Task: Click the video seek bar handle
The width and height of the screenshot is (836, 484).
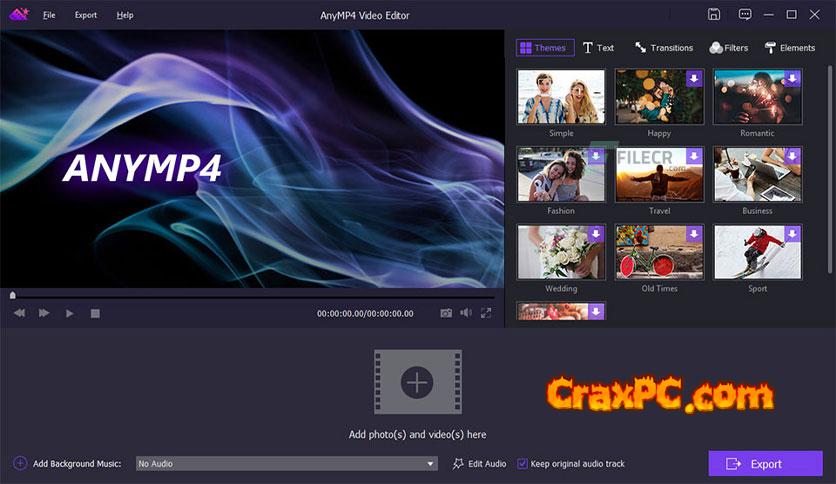Action: coord(12,295)
